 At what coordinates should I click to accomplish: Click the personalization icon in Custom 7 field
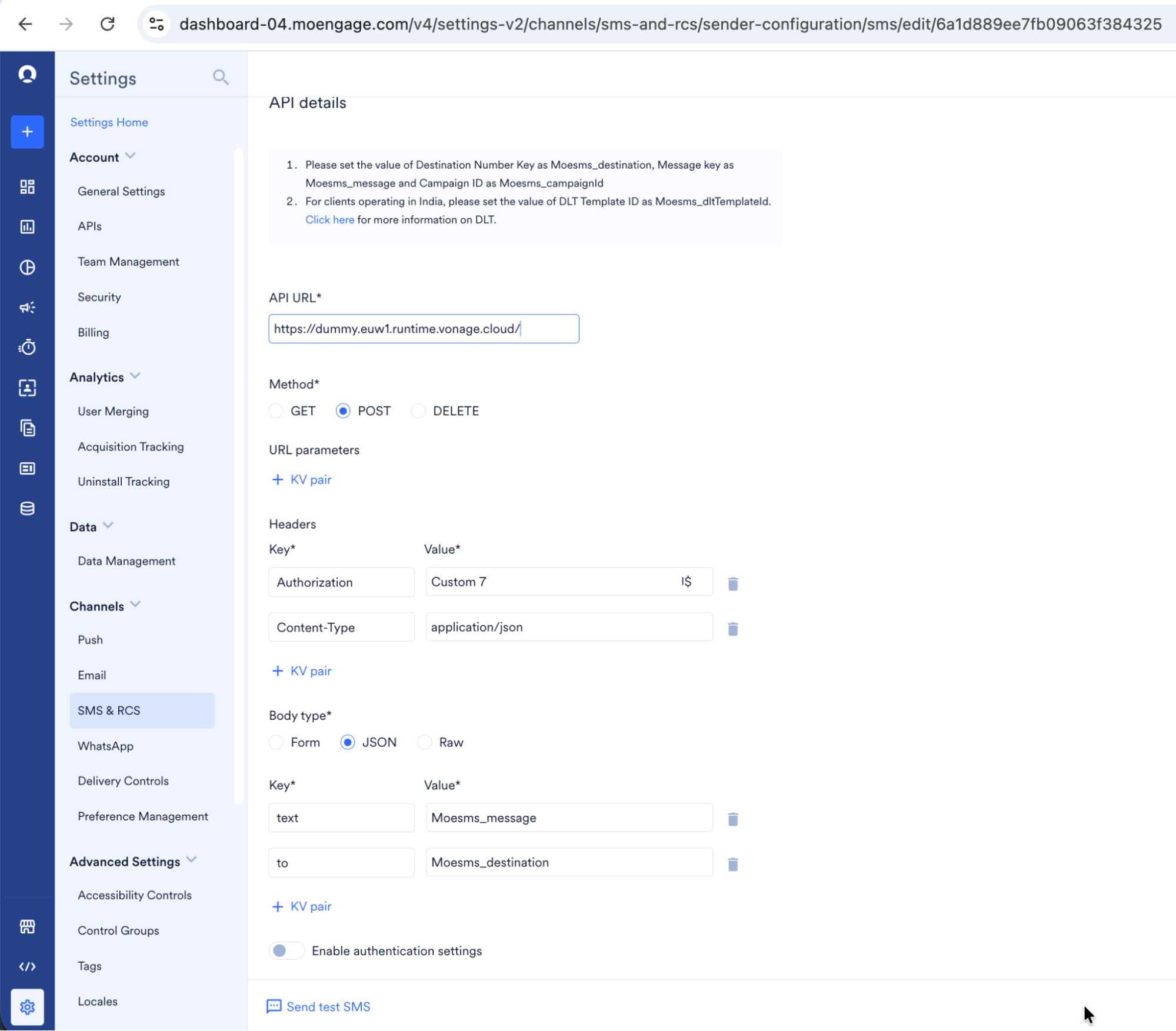[687, 582]
